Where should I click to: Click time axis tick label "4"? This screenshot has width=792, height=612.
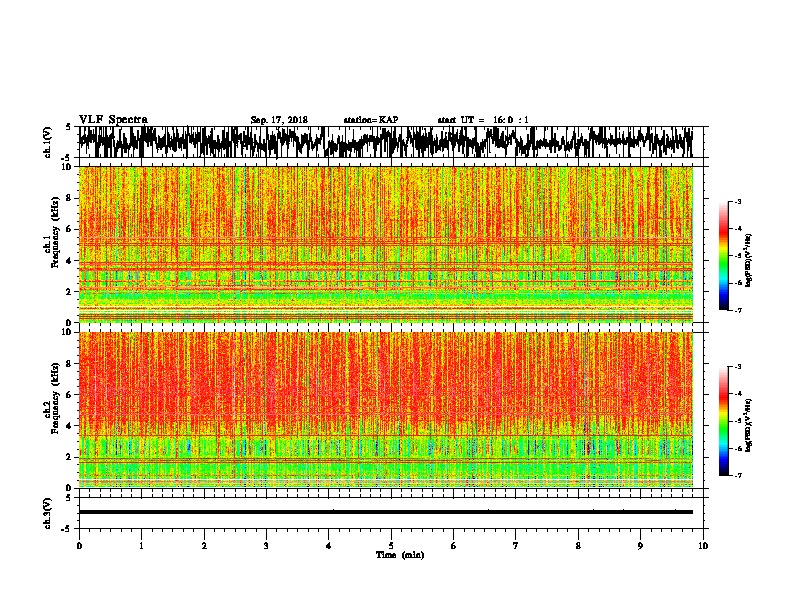click(329, 546)
